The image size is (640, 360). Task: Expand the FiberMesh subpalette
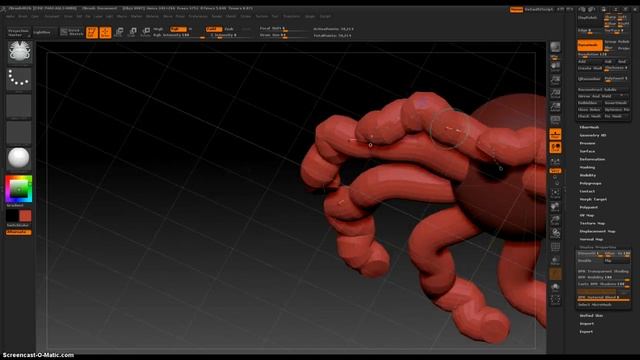(589, 127)
